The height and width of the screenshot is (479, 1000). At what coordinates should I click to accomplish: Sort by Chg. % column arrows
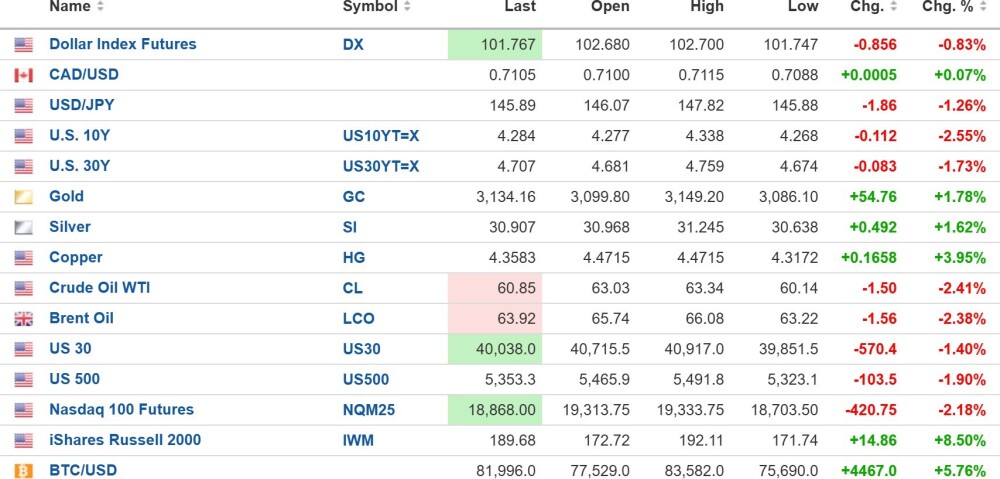(x=981, y=7)
